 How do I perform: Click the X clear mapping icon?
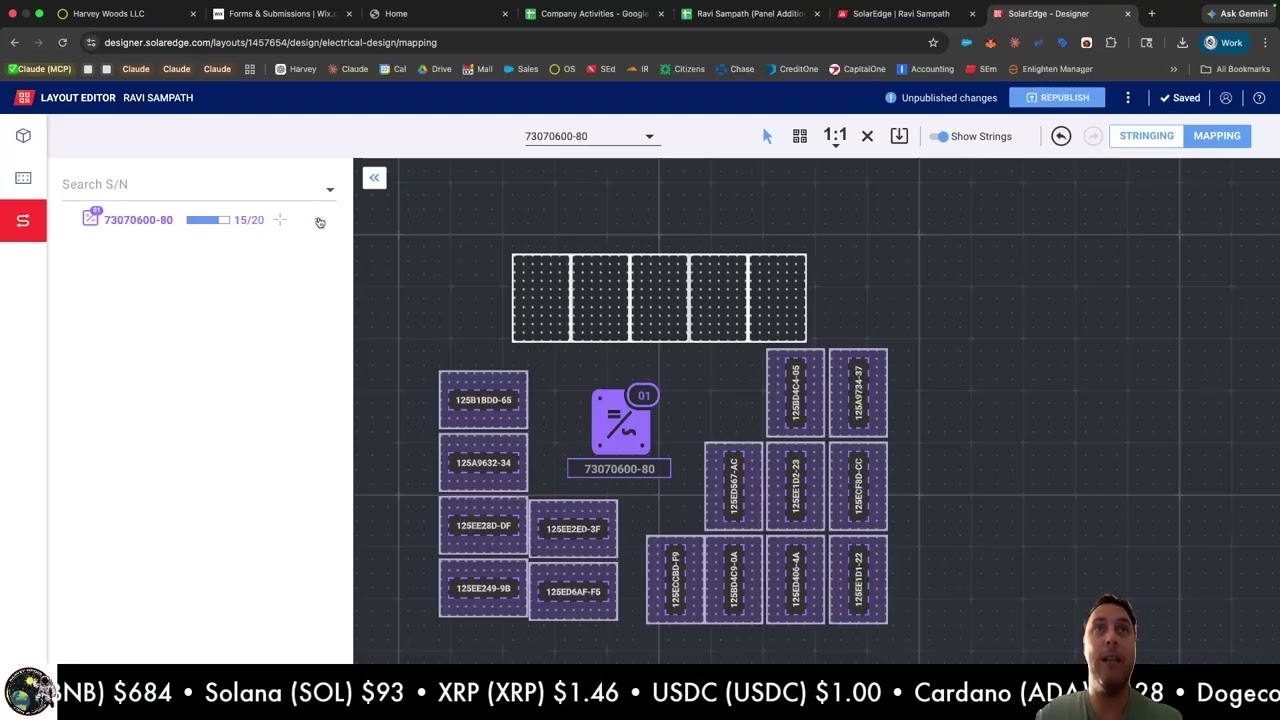click(867, 136)
